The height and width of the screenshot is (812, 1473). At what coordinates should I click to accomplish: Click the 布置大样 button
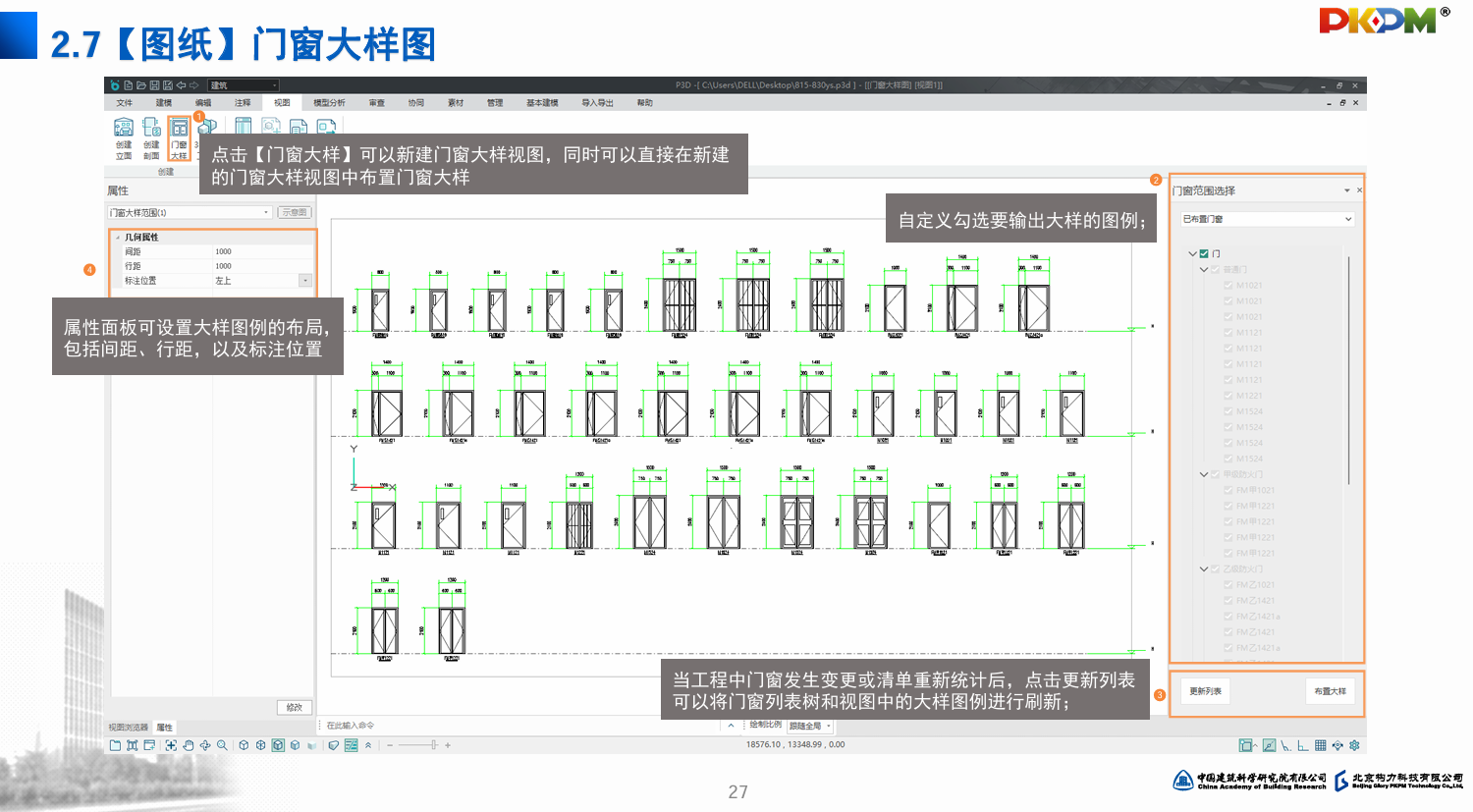point(1330,691)
